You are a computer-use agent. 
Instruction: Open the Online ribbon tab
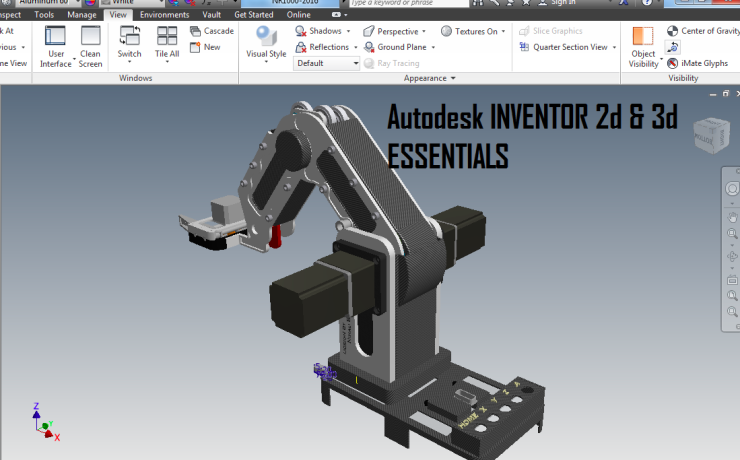[299, 15]
